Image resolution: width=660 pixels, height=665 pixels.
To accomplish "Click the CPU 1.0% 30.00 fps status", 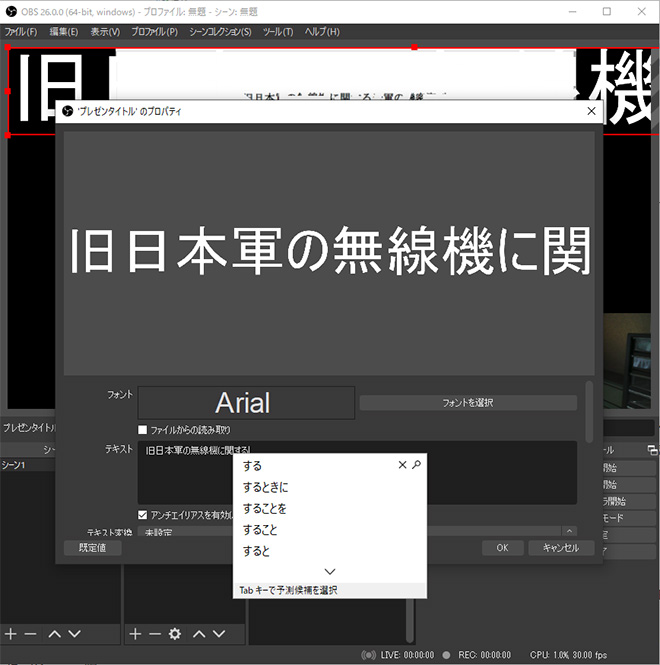I will pos(568,655).
